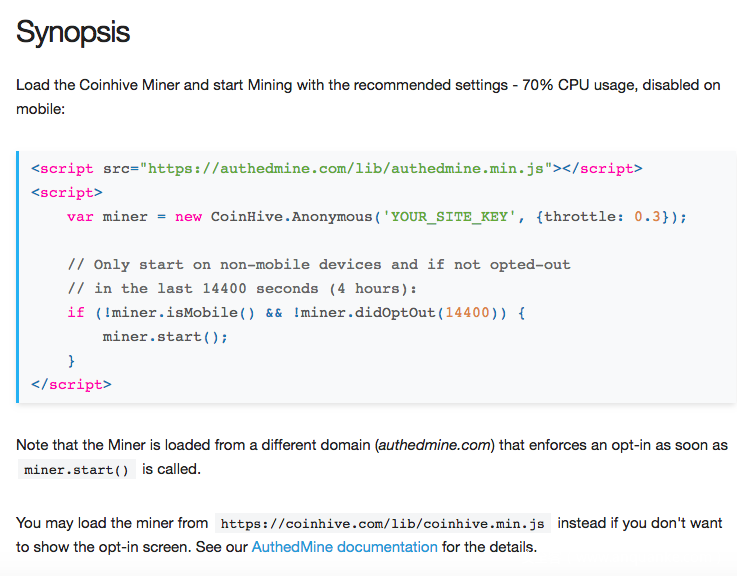This screenshot has width=737, height=576.
Task: Click the inline coinhive.min.js URL code
Action: pos(382,524)
